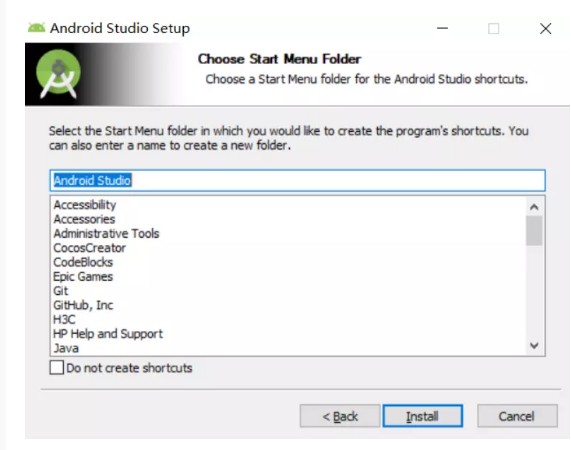Minimize the Android Studio Setup window

coord(442,28)
